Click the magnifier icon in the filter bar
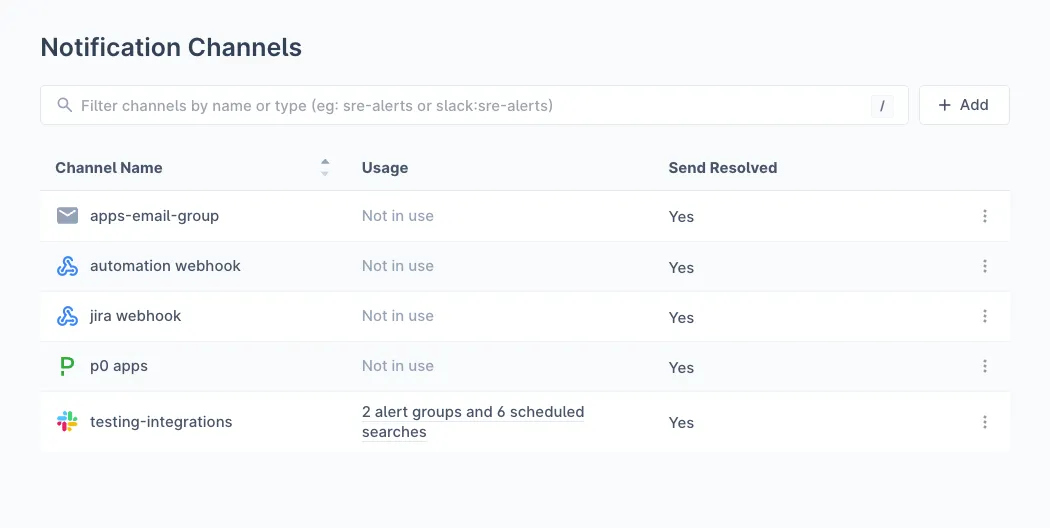1050x528 pixels. pyautogui.click(x=65, y=105)
